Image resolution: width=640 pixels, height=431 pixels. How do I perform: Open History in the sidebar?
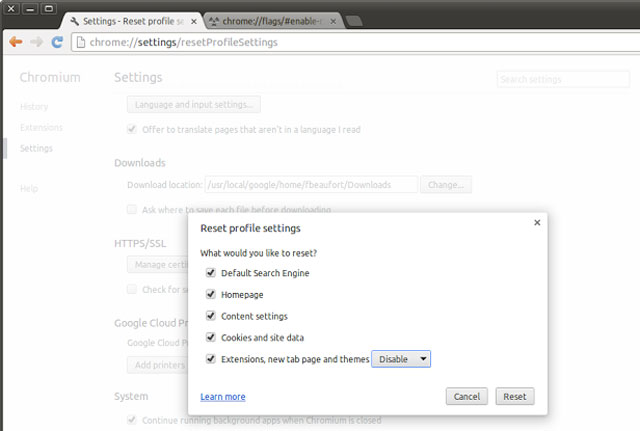tap(34, 106)
